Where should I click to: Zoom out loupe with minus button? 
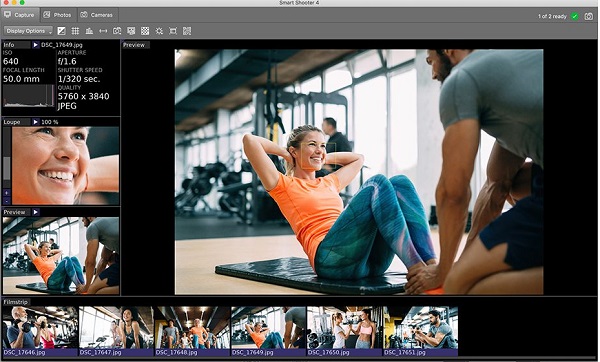pyautogui.click(x=7, y=201)
